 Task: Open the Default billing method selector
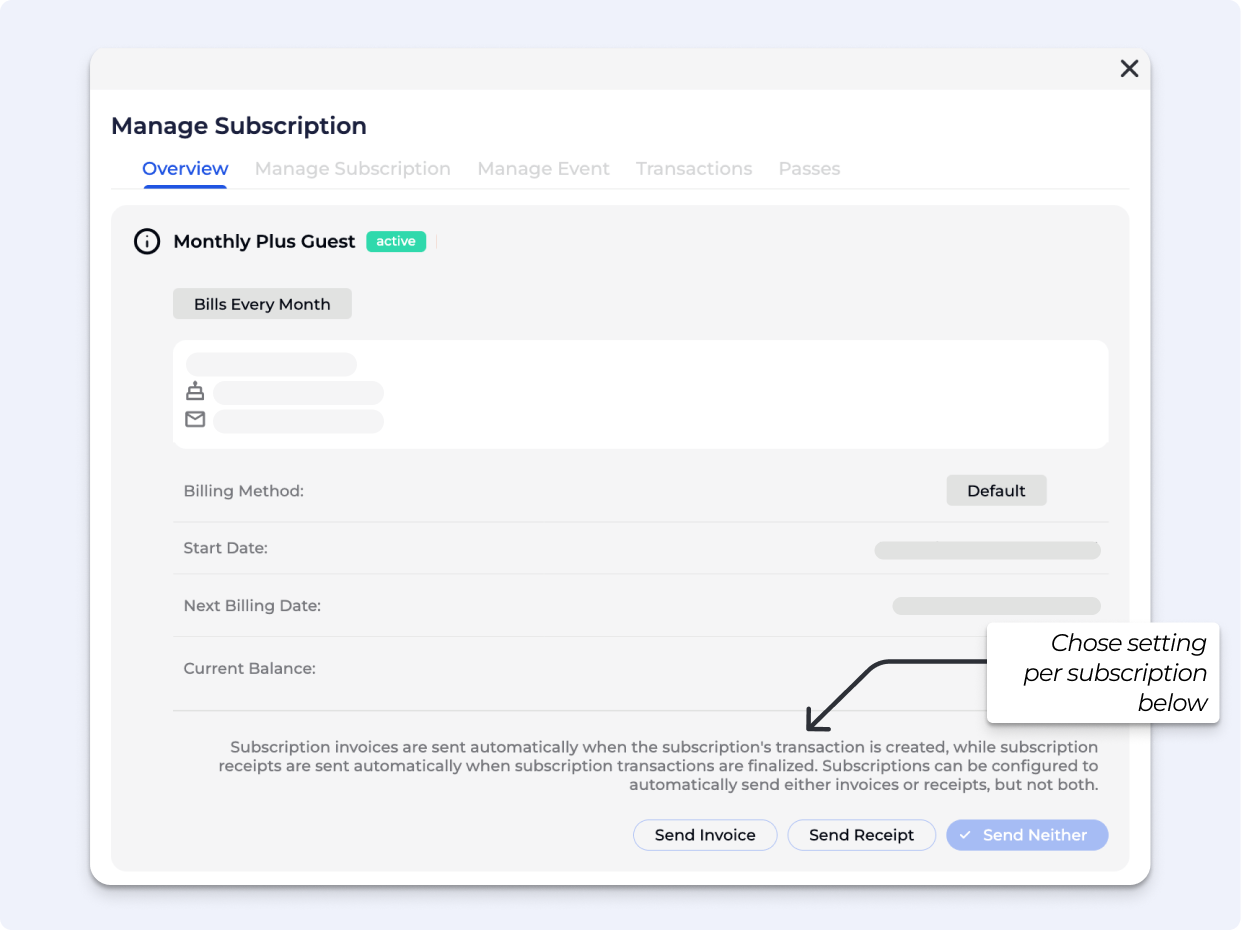[x=996, y=491]
